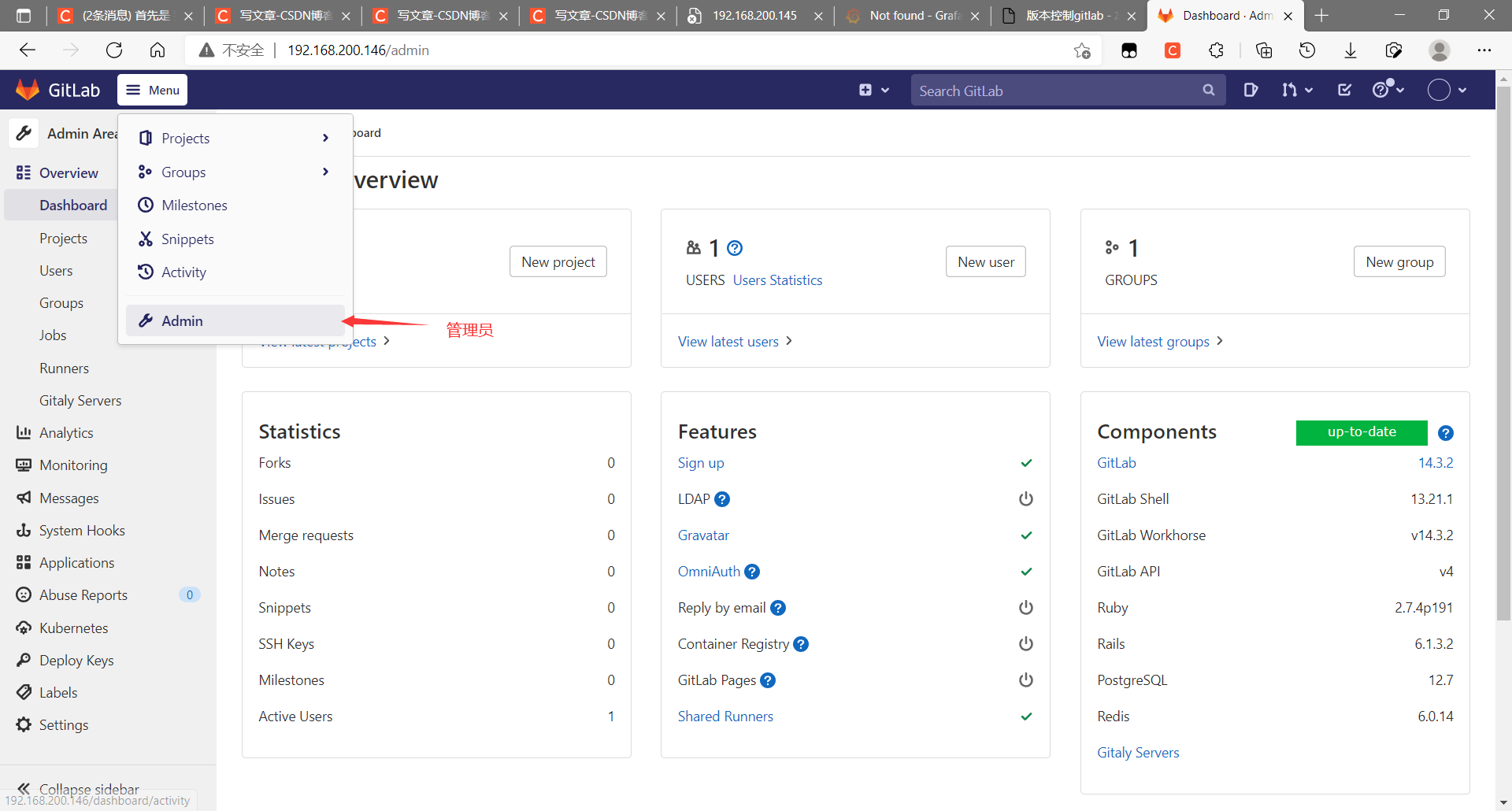
Task: Open Runners in the sidebar
Action: pyautogui.click(x=64, y=368)
